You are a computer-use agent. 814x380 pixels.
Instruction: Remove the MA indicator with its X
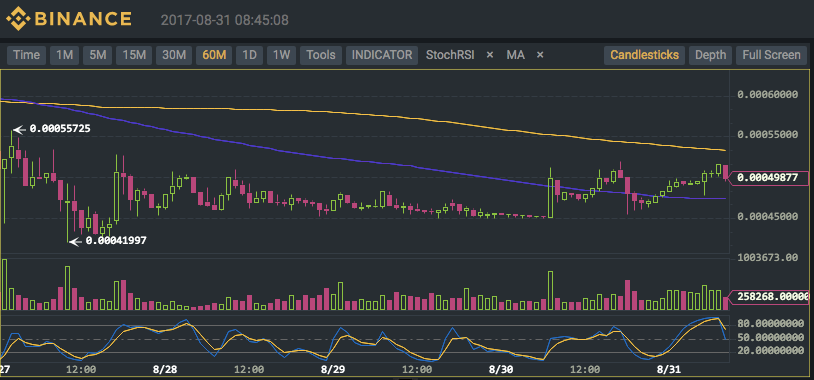click(x=540, y=55)
